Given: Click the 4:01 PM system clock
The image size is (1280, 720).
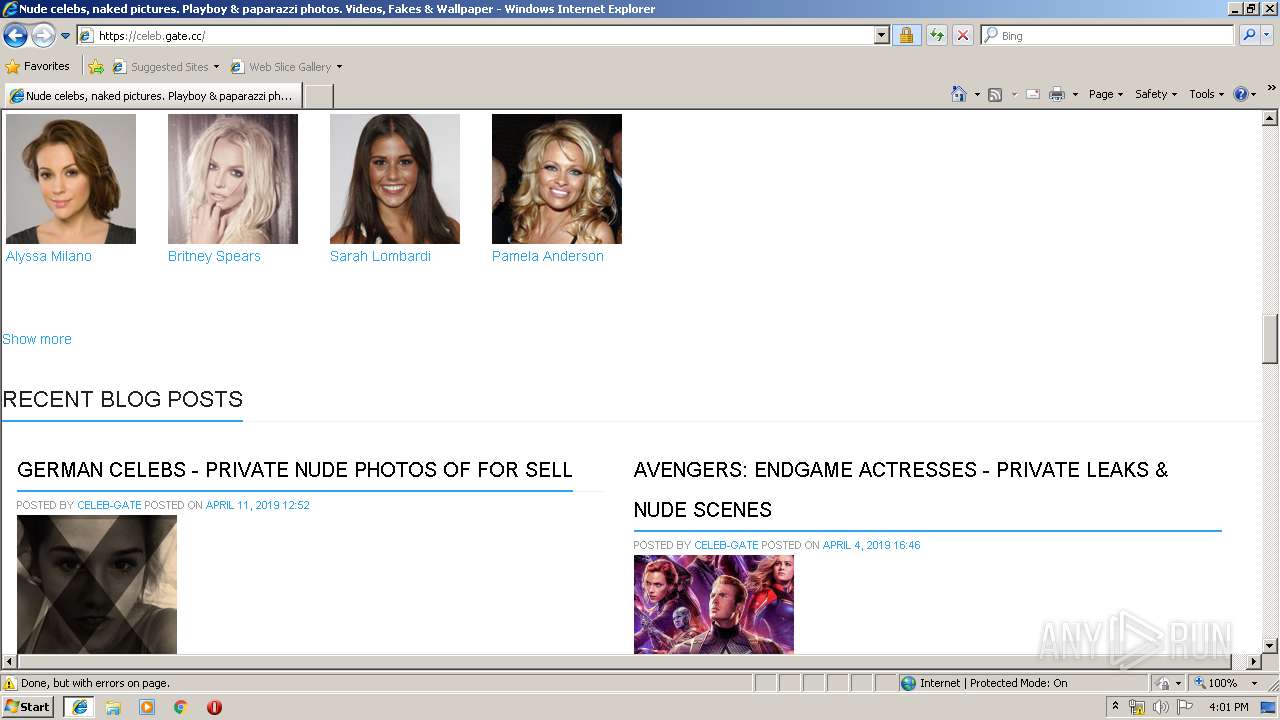Looking at the screenshot, I should [1229, 707].
